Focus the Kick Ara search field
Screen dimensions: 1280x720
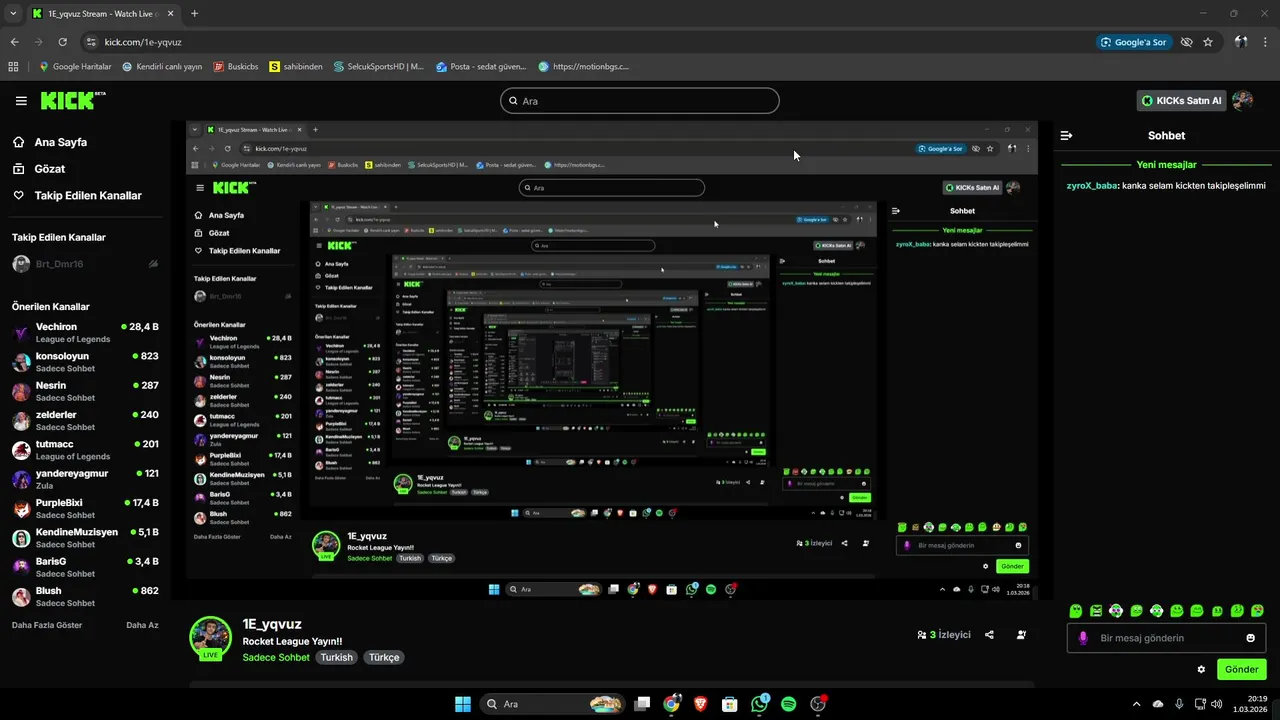[640, 101]
